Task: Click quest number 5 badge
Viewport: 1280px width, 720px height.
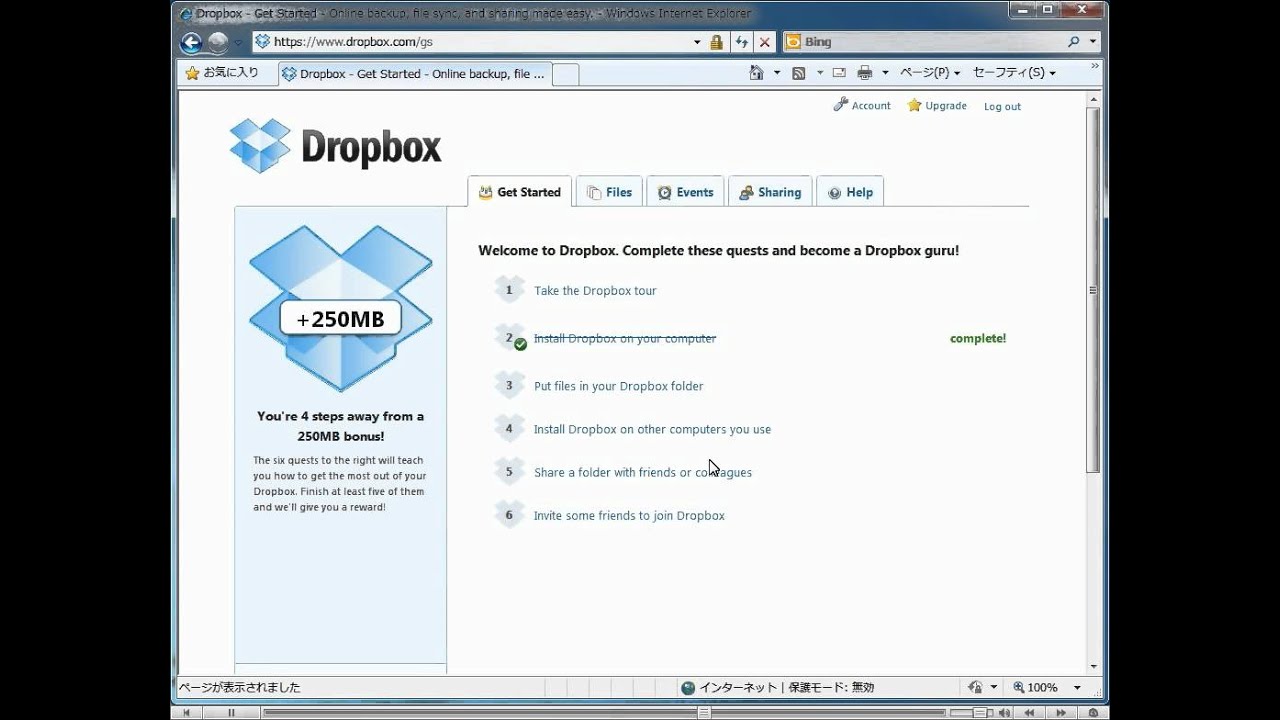Action: 509,471
